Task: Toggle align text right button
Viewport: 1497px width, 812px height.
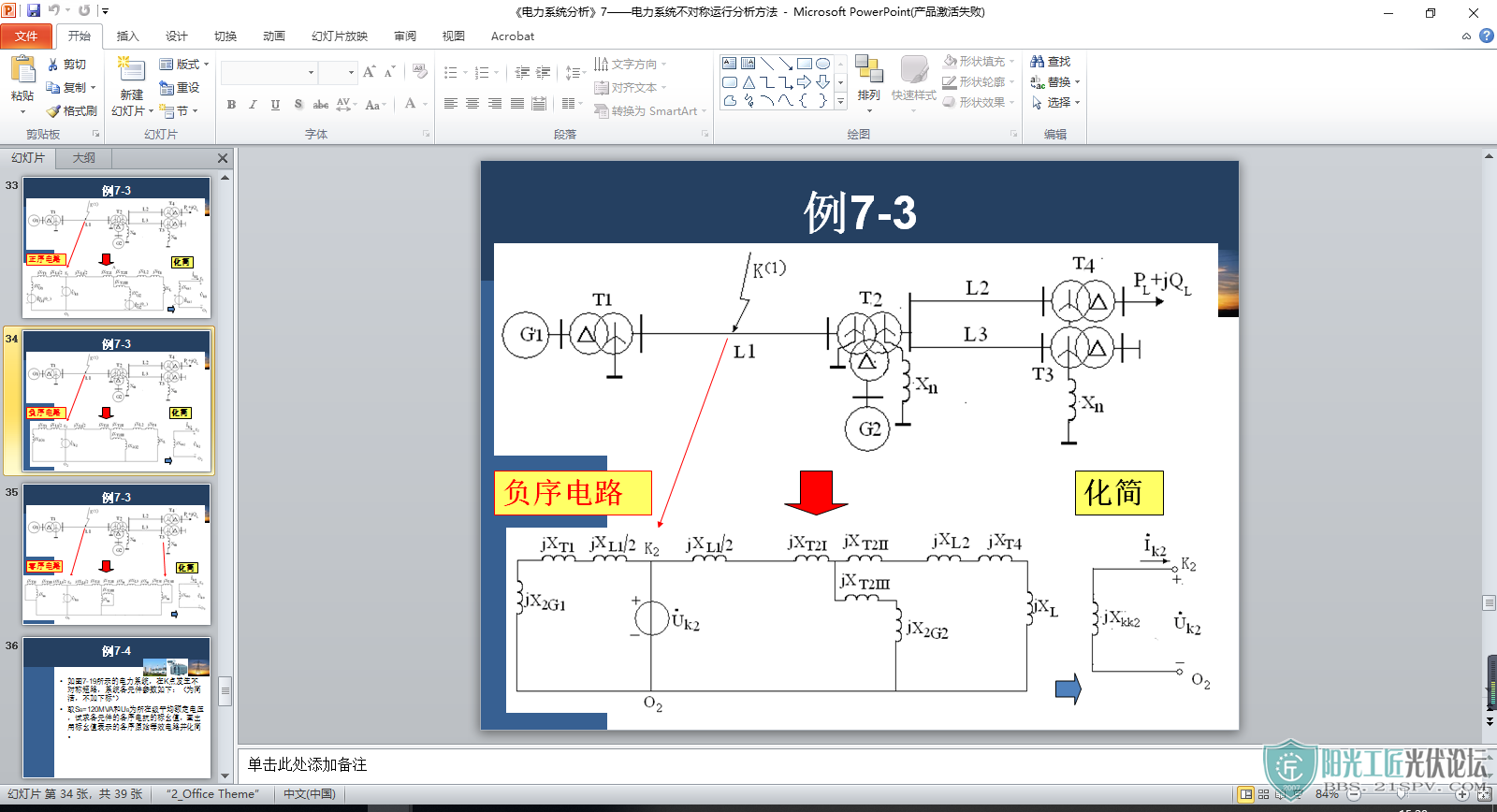Action: tap(495, 104)
